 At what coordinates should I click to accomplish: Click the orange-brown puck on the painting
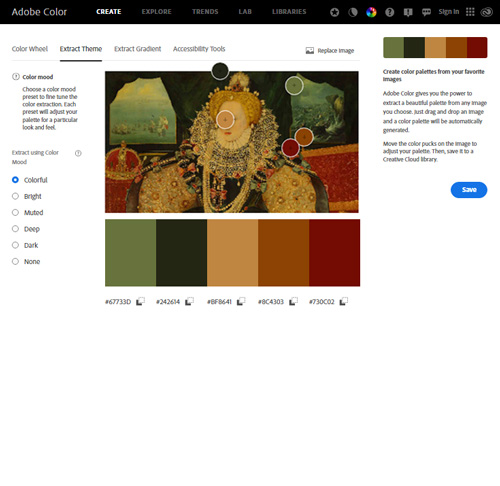(x=304, y=137)
